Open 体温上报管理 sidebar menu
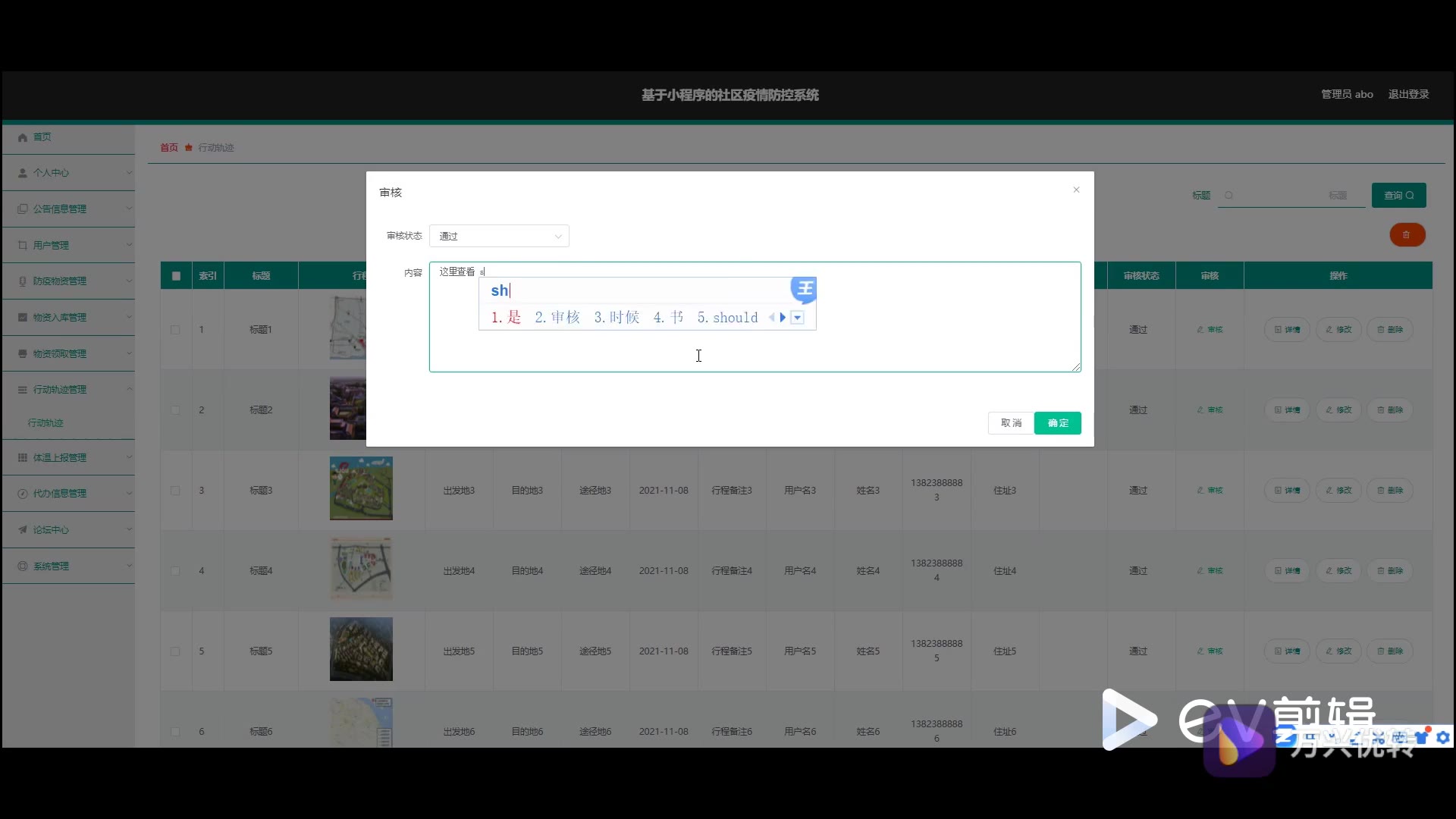This screenshot has height=819, width=1456. (68, 458)
